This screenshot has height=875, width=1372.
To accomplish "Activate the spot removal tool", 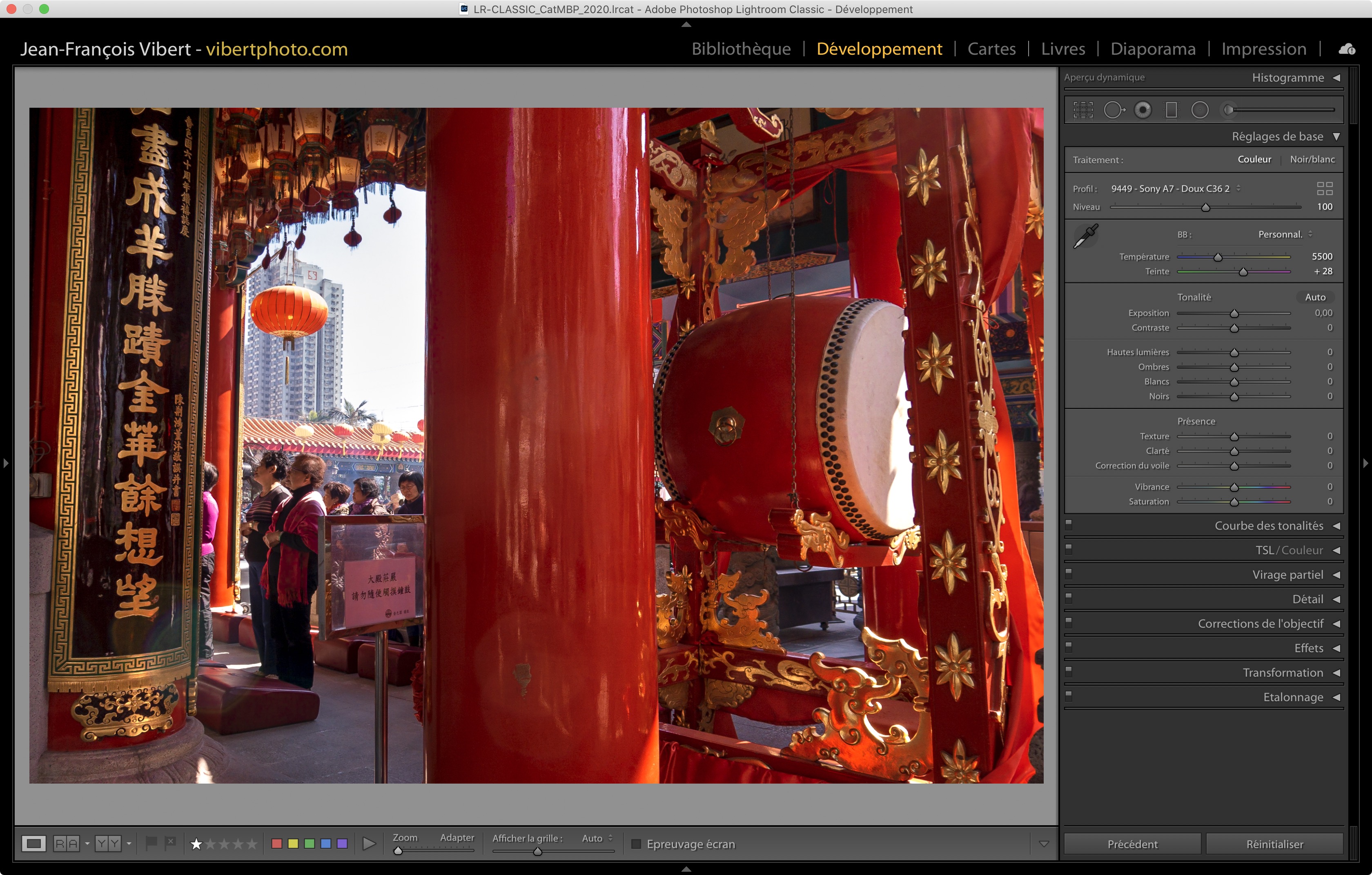I will click(1114, 110).
